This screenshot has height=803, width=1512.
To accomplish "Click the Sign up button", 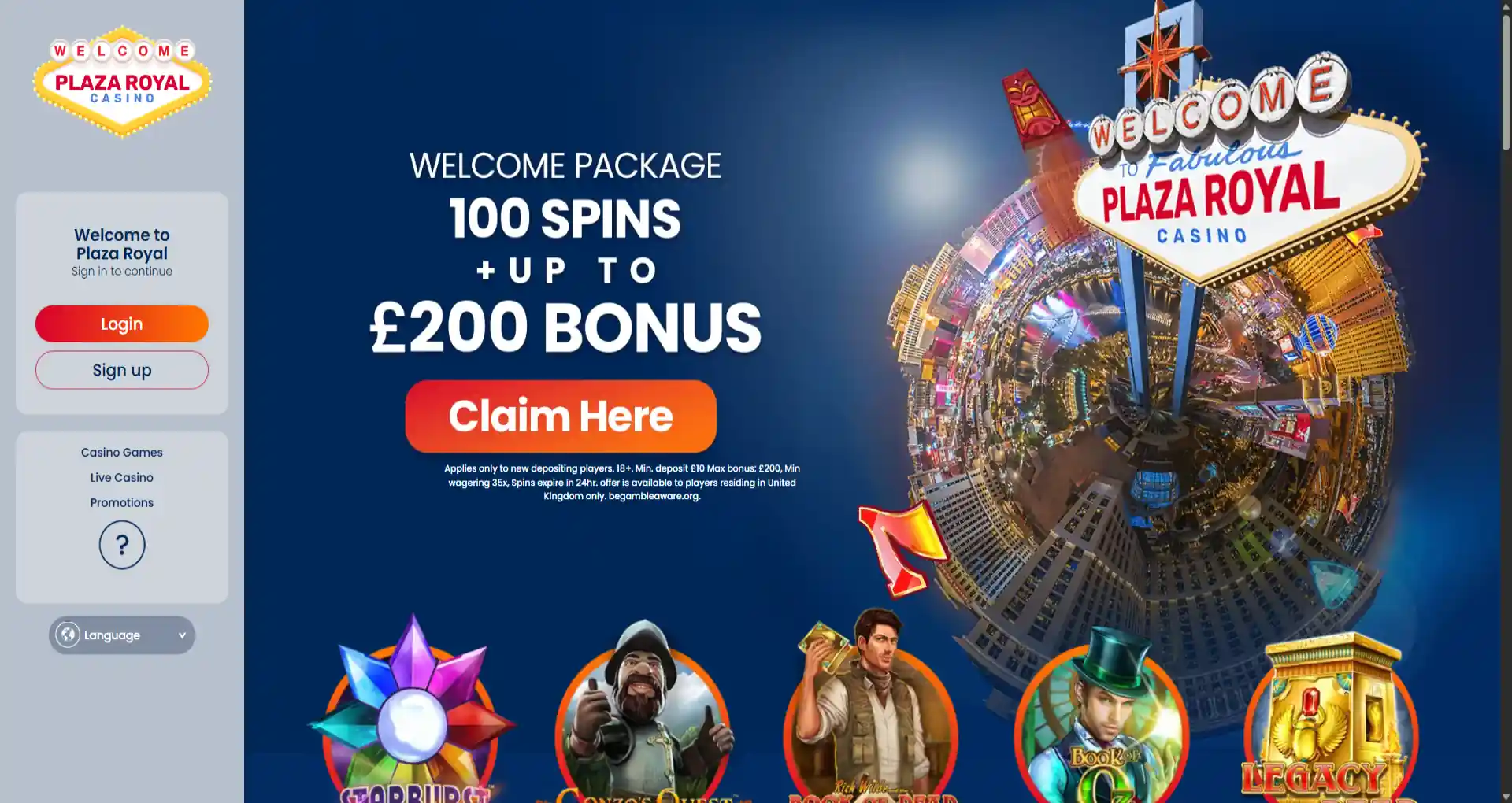I will [122, 370].
